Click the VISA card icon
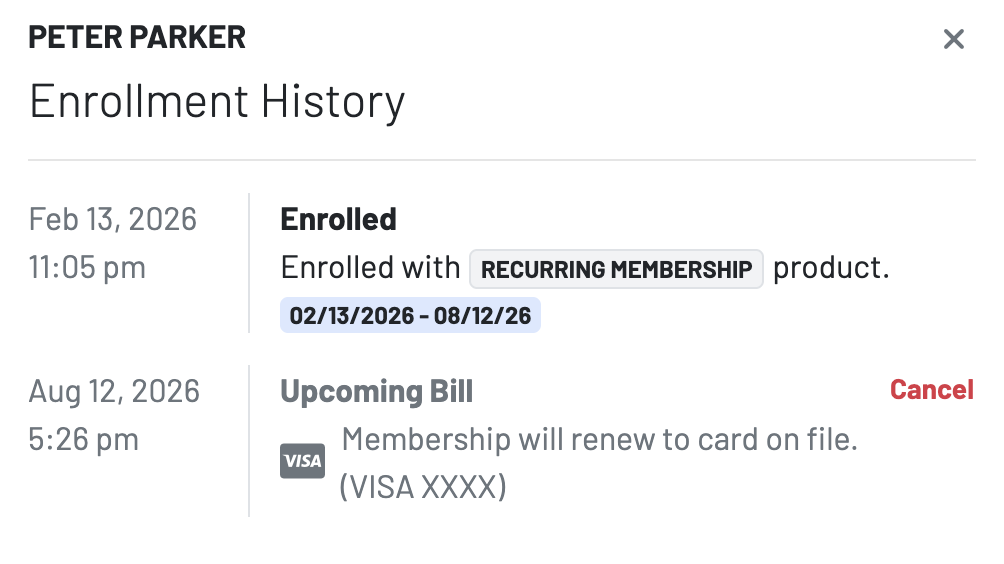The height and width of the screenshot is (564, 1004). click(x=302, y=461)
